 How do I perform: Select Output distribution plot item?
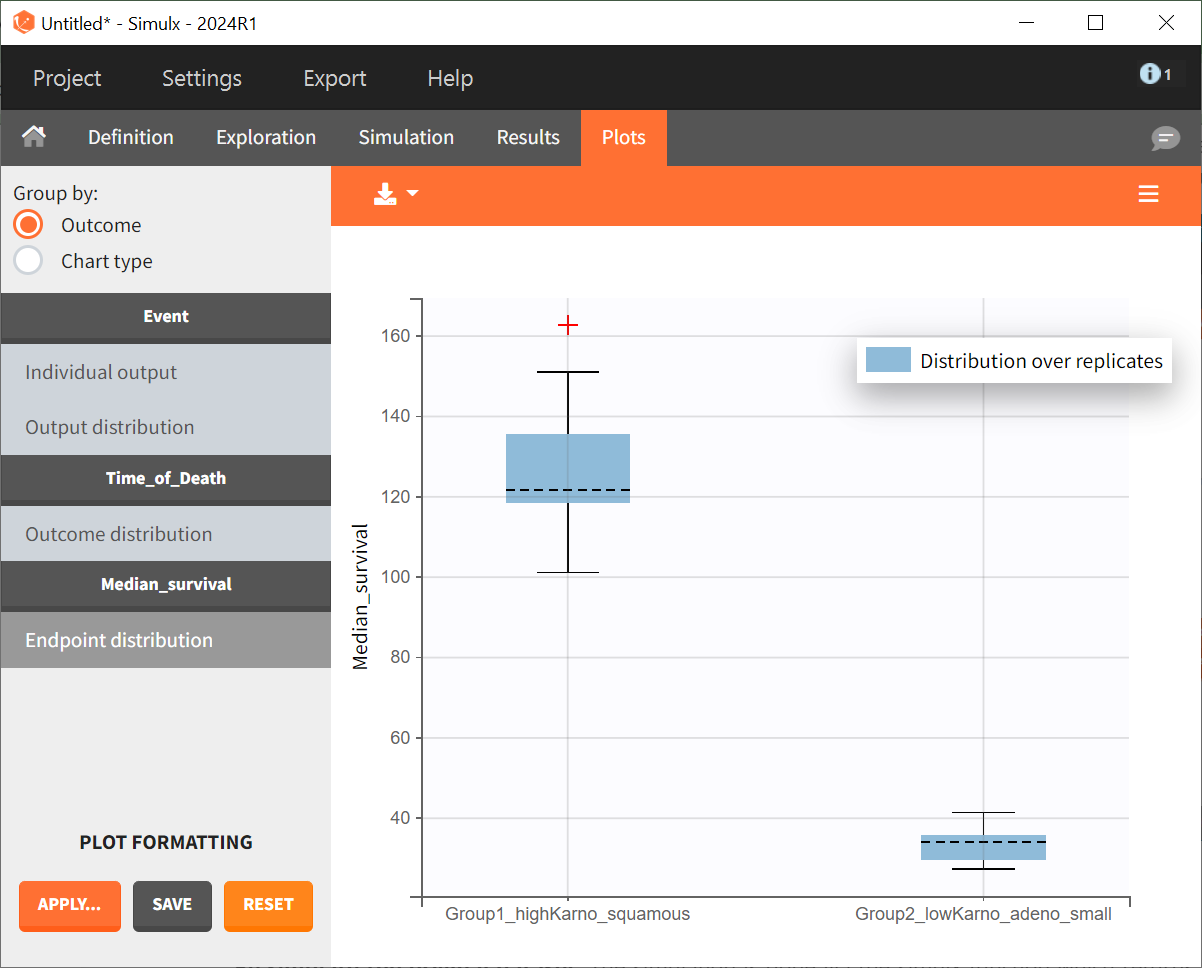click(110, 427)
